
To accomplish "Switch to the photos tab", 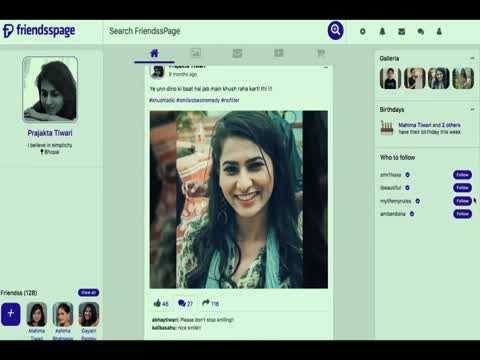I will (x=196, y=53).
